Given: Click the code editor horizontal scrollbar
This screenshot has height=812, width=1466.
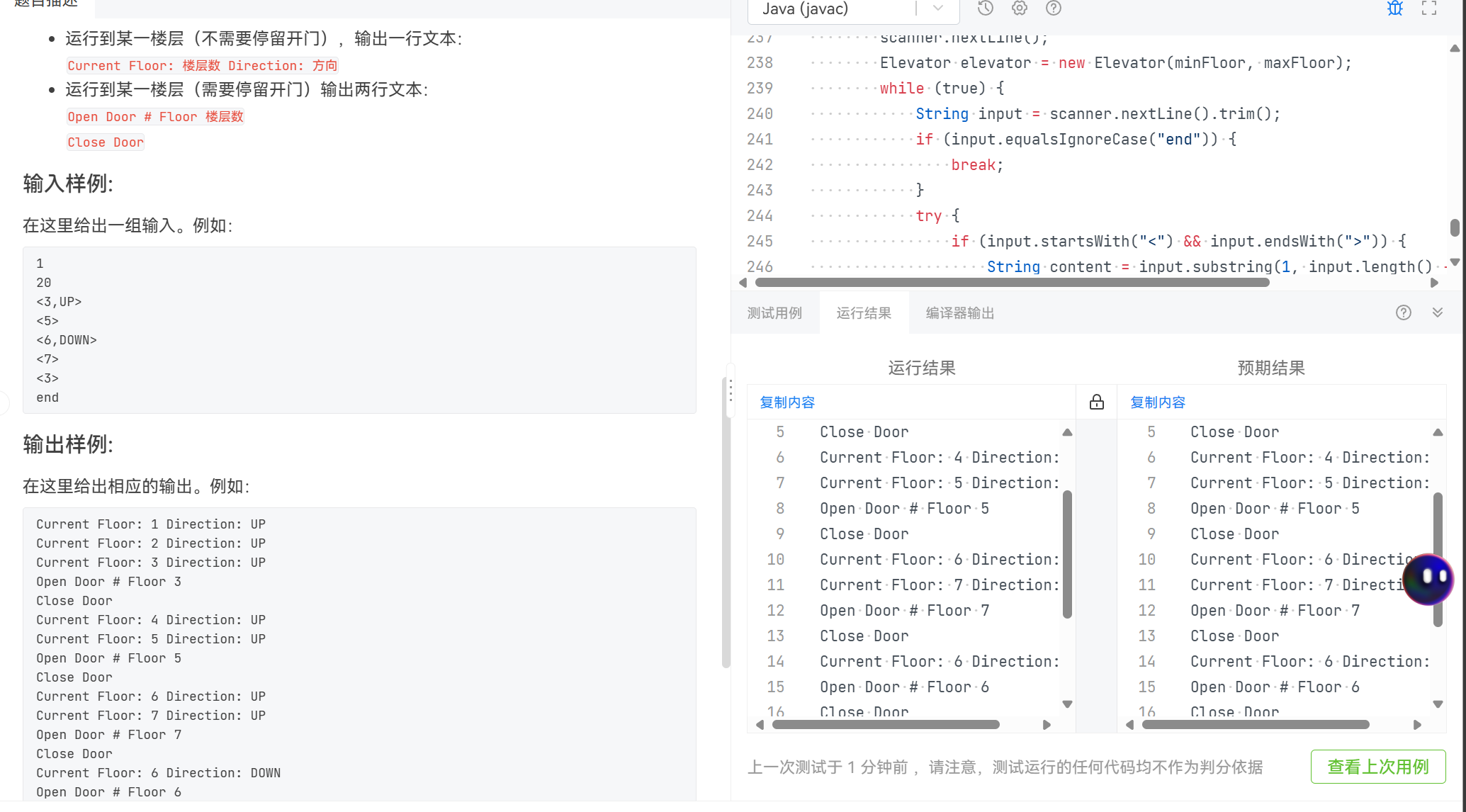Looking at the screenshot, I should (x=1012, y=283).
